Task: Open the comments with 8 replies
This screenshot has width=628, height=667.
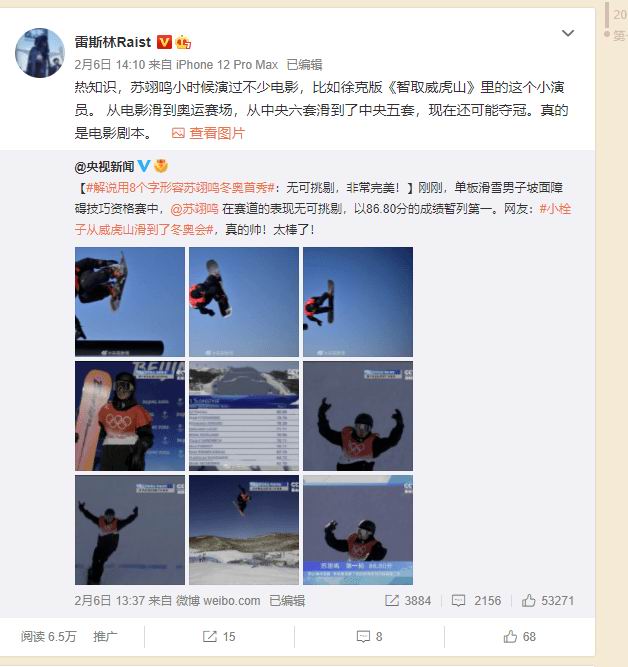Action: pos(369,637)
